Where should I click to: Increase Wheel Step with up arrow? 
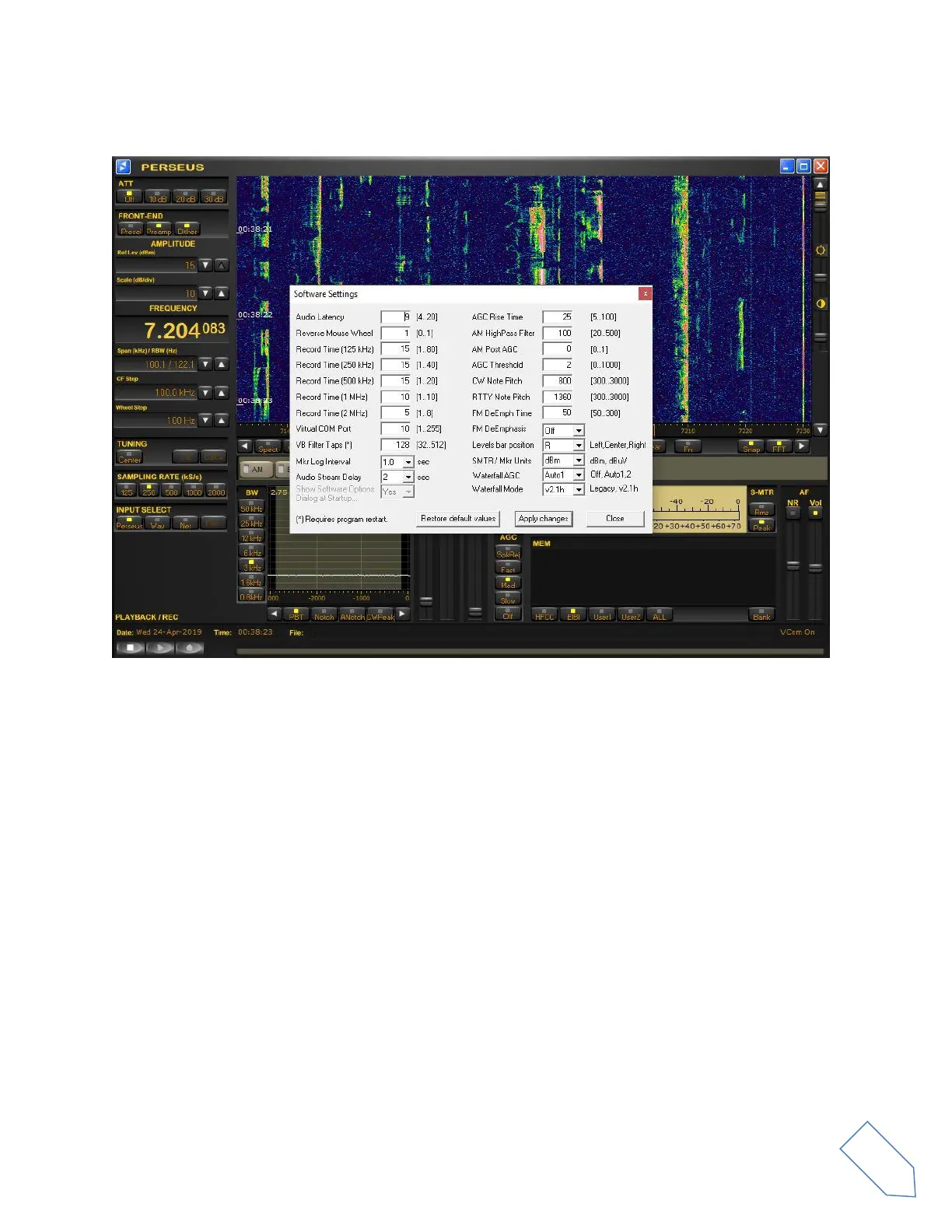[222, 420]
